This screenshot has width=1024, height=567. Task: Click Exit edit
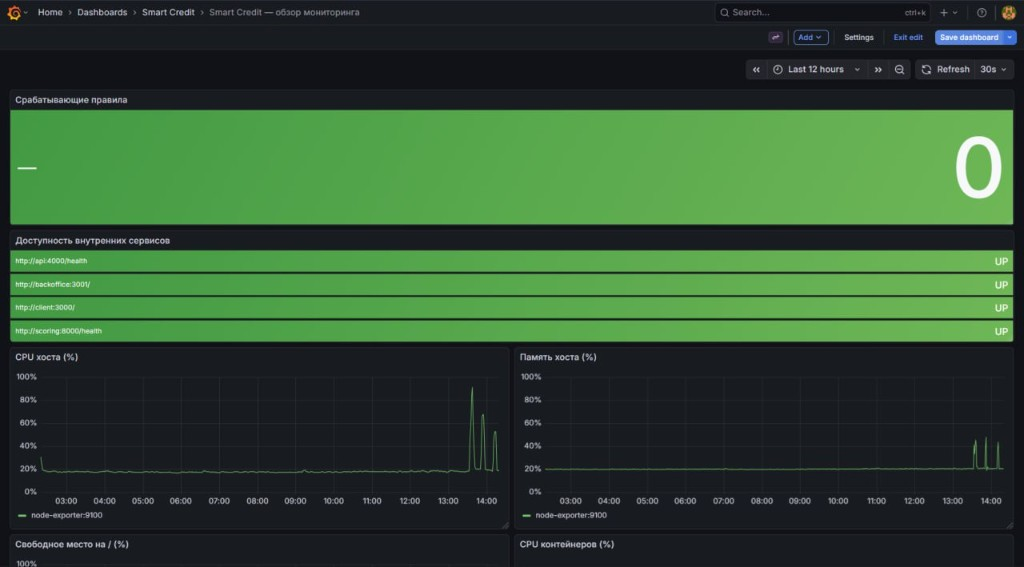point(908,37)
